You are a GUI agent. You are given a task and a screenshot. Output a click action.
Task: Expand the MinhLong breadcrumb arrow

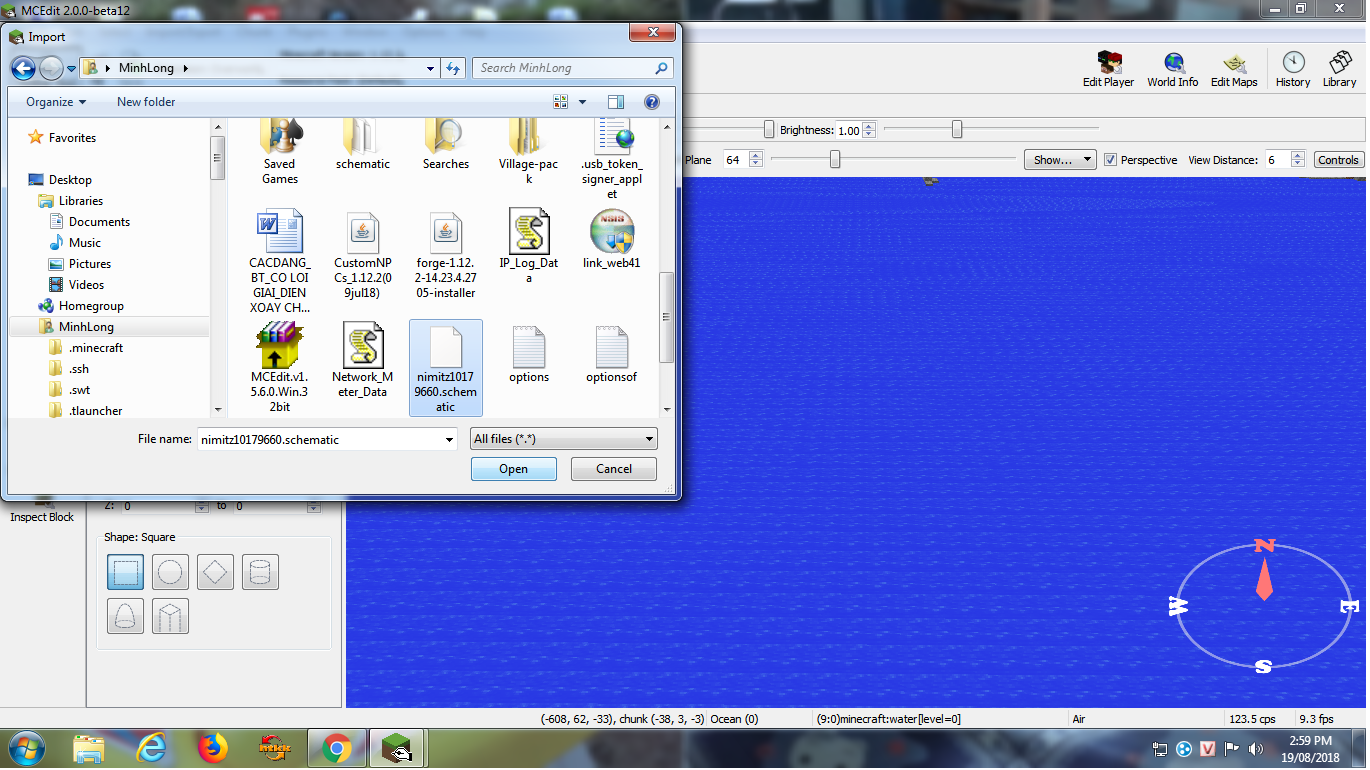[186, 68]
